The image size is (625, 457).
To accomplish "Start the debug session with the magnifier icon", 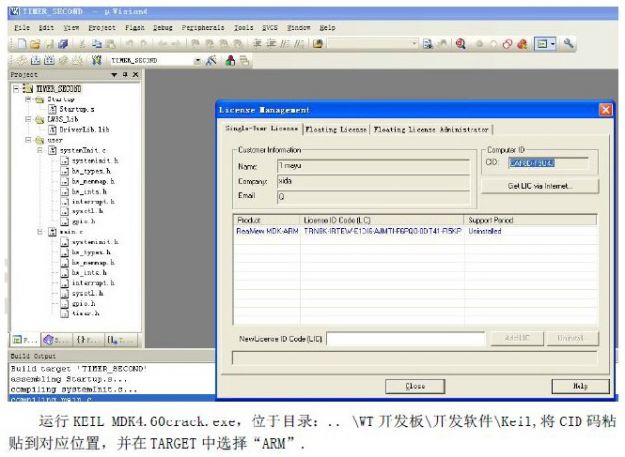I will (461, 44).
